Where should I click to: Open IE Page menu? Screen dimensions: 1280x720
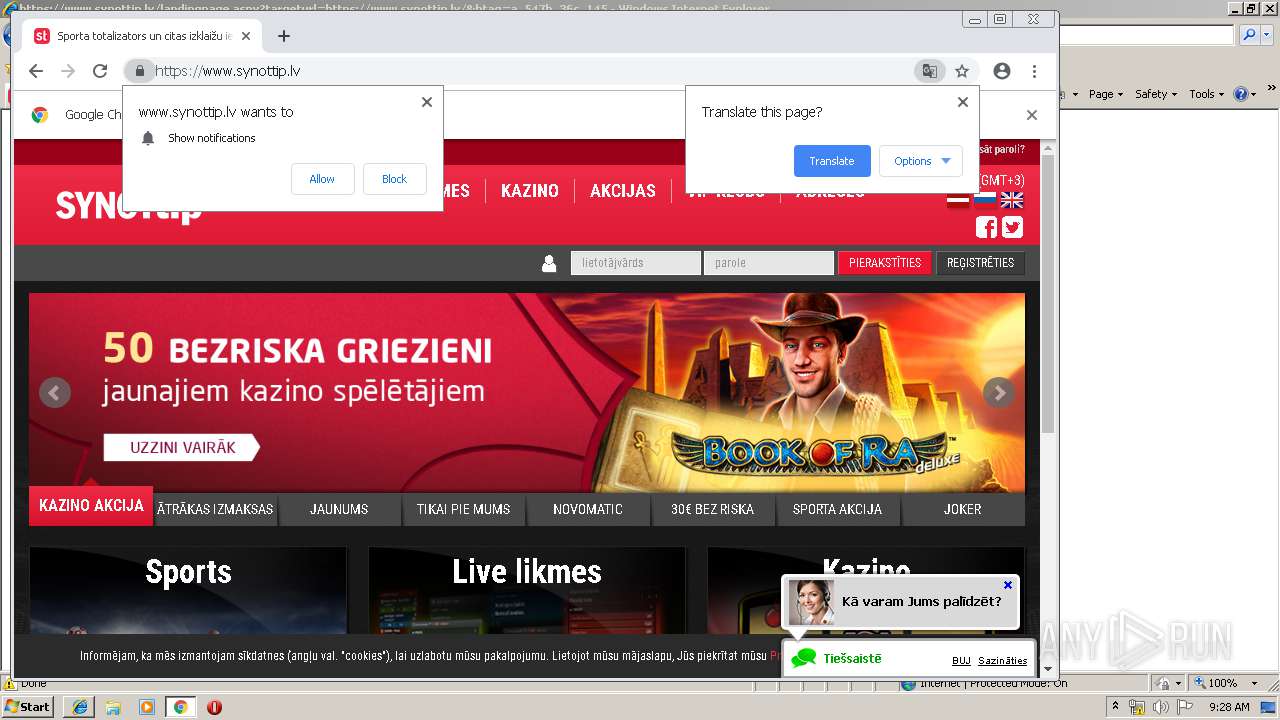(x=1104, y=94)
